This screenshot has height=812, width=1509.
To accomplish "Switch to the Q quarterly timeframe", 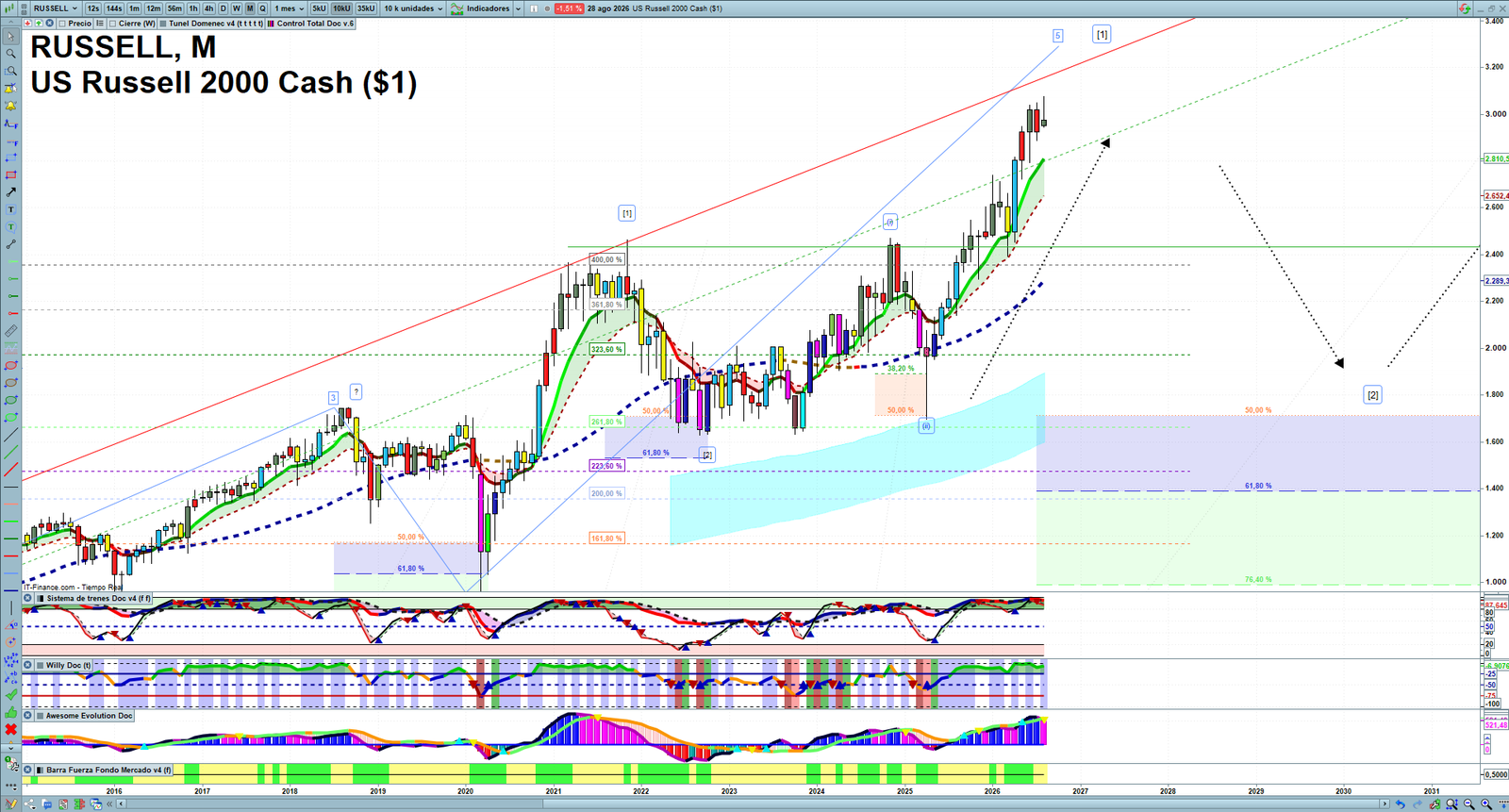I will point(262,8).
